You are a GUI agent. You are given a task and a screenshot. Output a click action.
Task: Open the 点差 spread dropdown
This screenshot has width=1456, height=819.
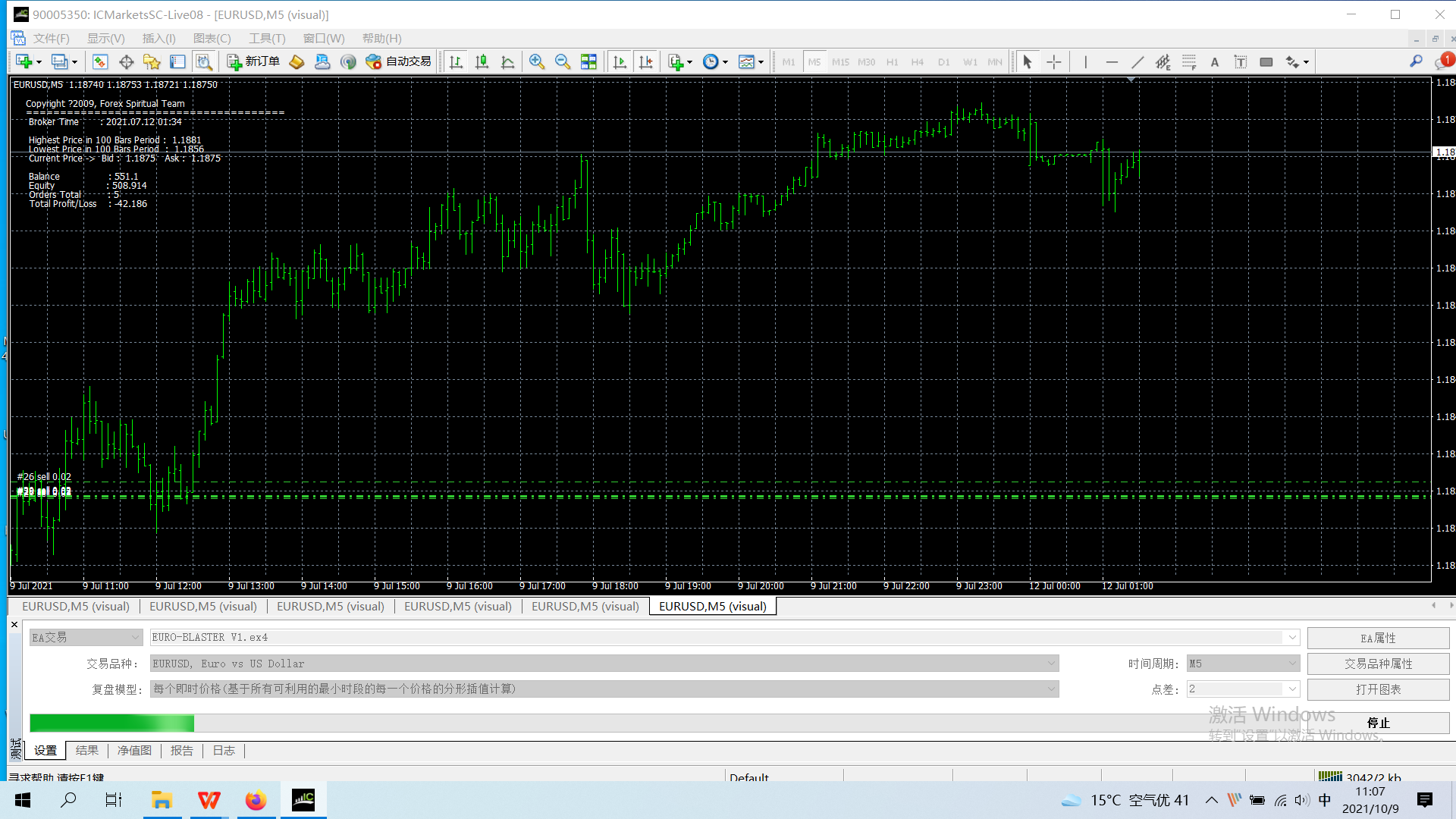coord(1292,689)
